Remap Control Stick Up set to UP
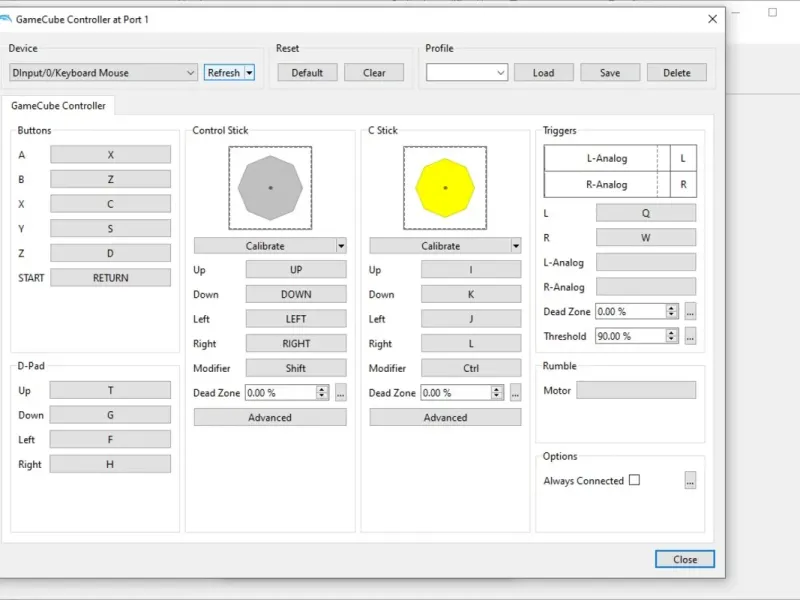This screenshot has height=600, width=800. (x=296, y=269)
